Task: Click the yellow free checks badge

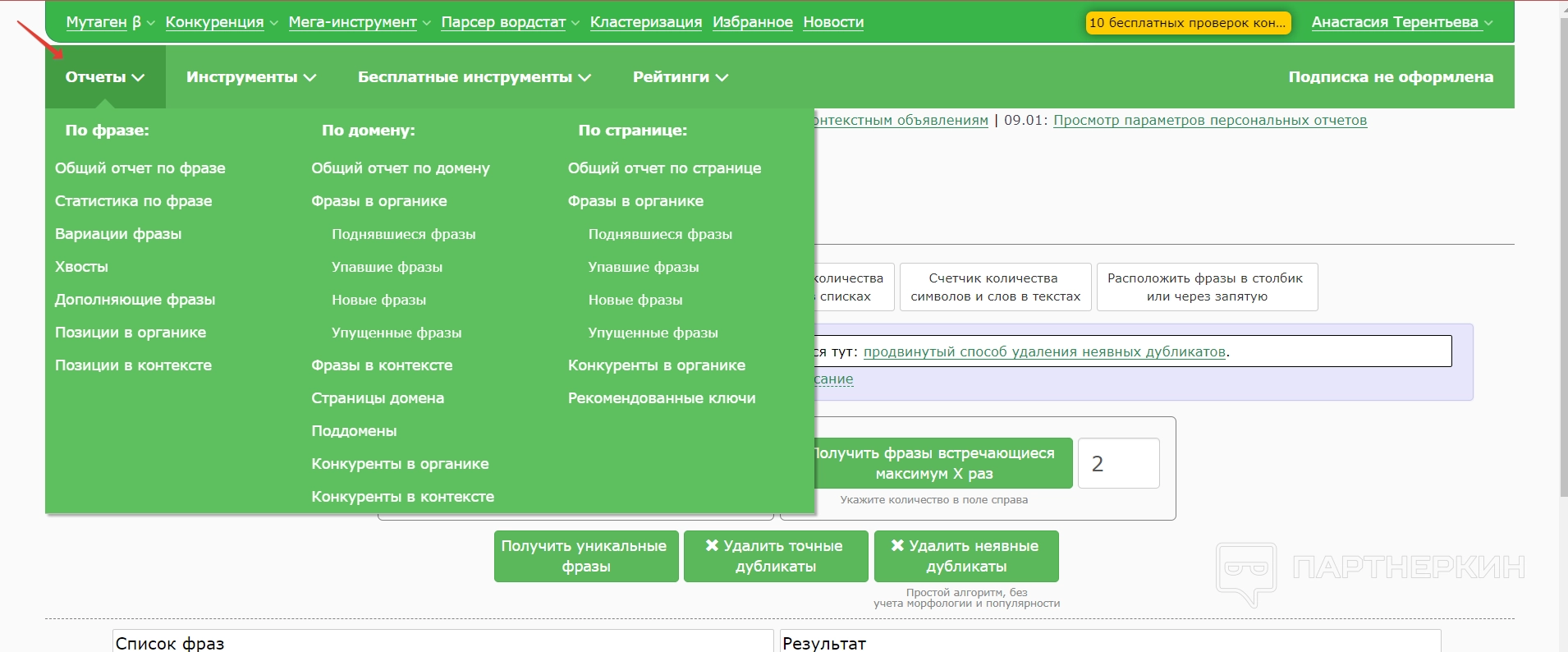Action: click(1188, 23)
